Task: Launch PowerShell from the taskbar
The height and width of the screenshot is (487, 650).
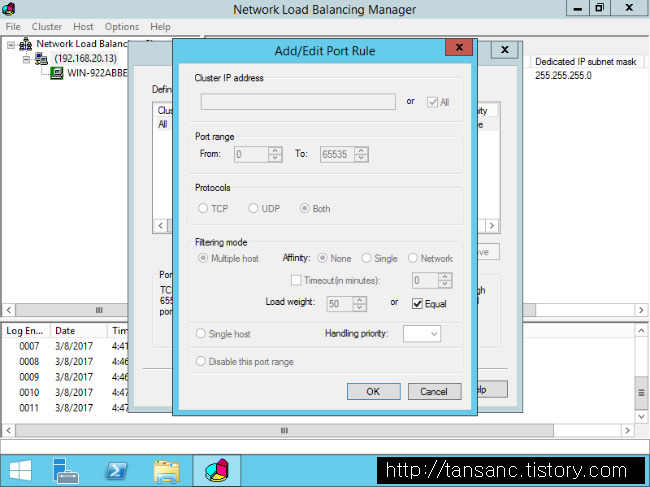Action: click(x=116, y=471)
